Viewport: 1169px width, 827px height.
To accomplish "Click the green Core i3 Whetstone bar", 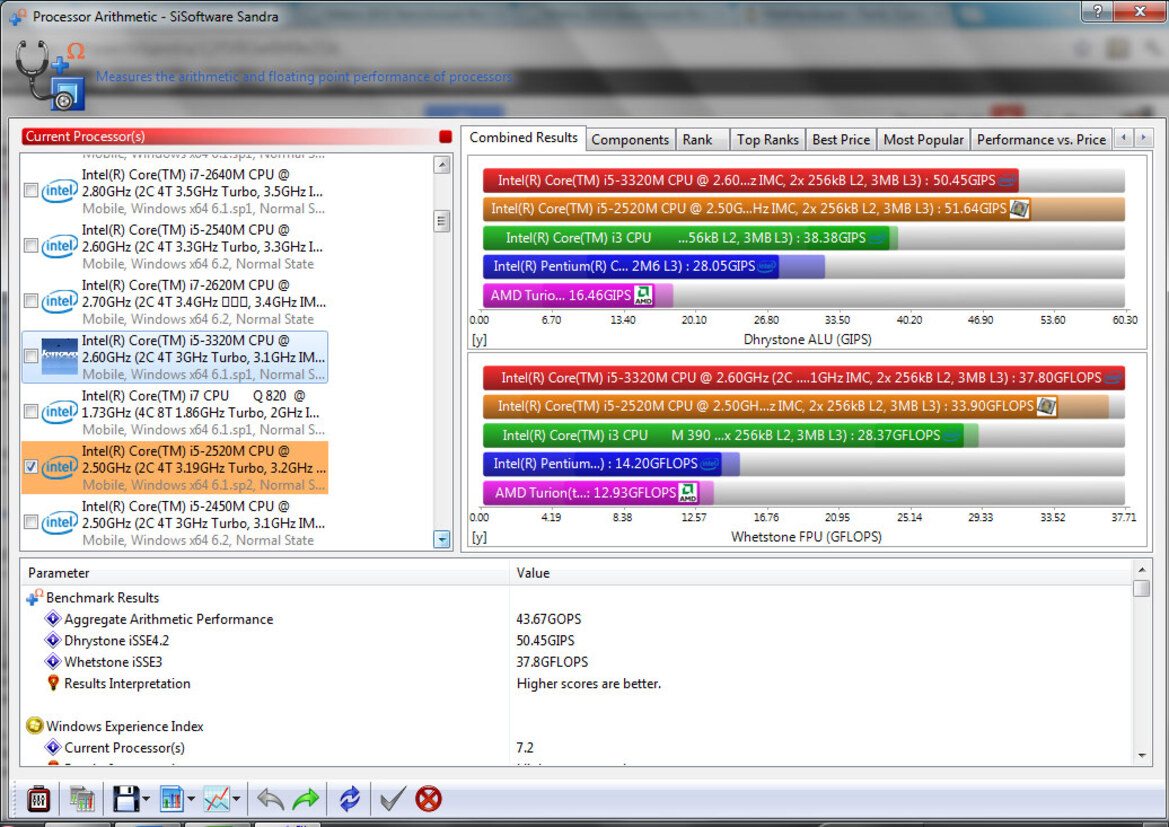I will tap(723, 435).
